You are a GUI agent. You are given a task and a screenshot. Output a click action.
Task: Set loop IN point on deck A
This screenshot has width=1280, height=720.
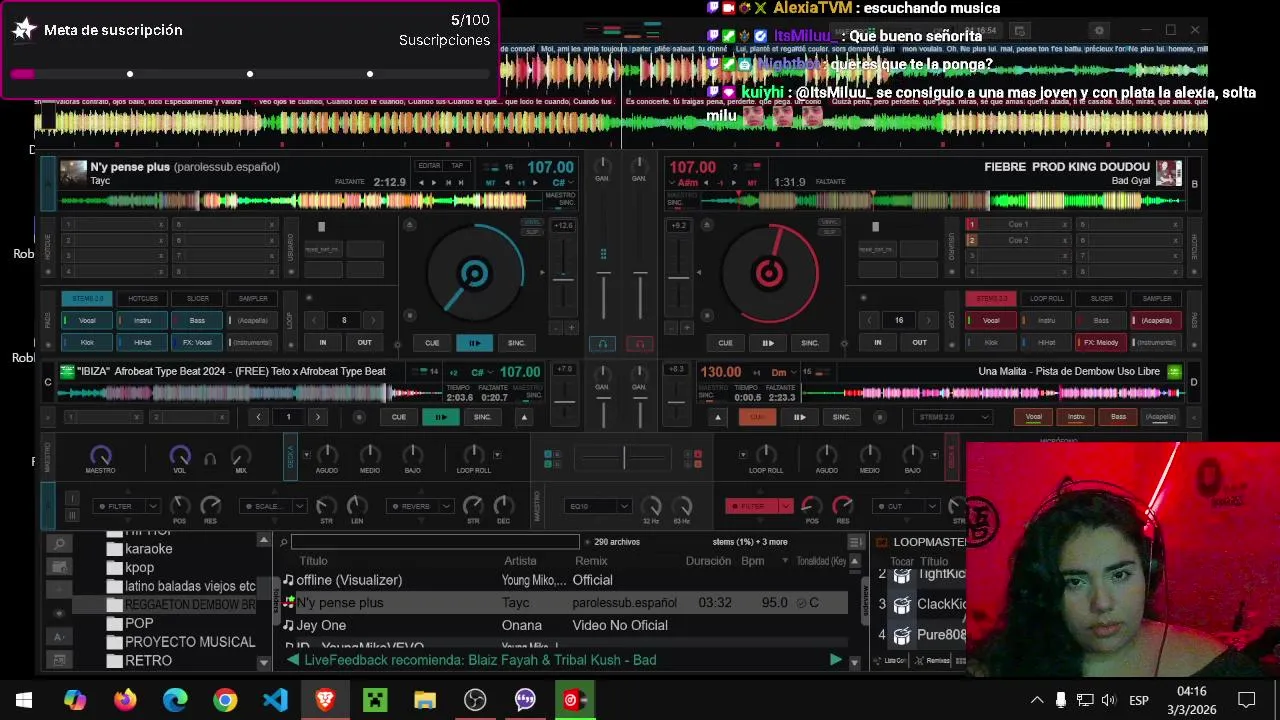click(x=322, y=342)
